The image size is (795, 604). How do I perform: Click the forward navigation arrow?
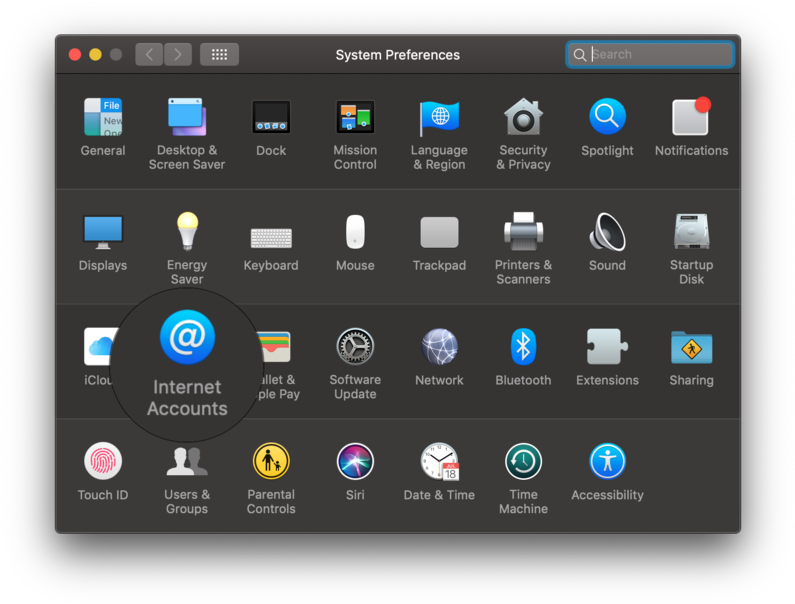tap(177, 54)
